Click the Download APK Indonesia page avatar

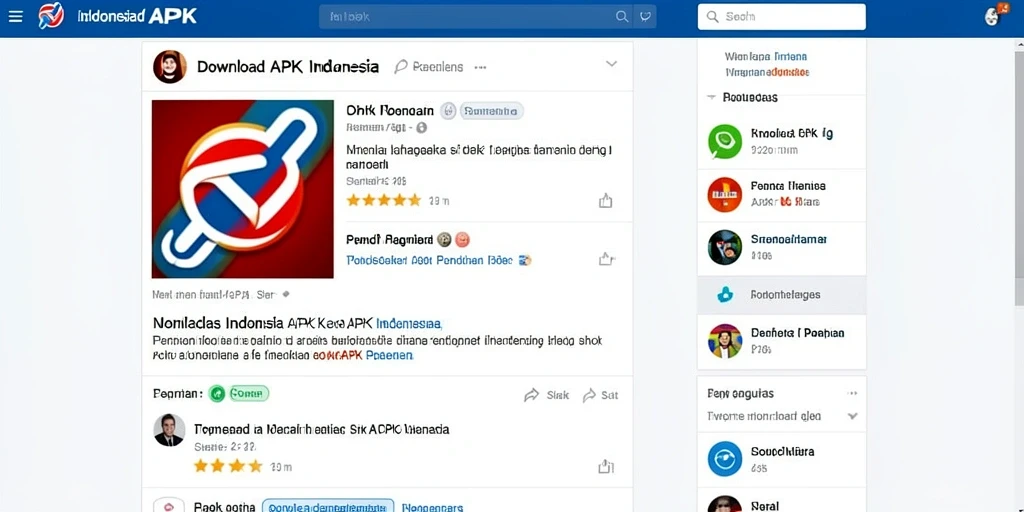[x=170, y=67]
